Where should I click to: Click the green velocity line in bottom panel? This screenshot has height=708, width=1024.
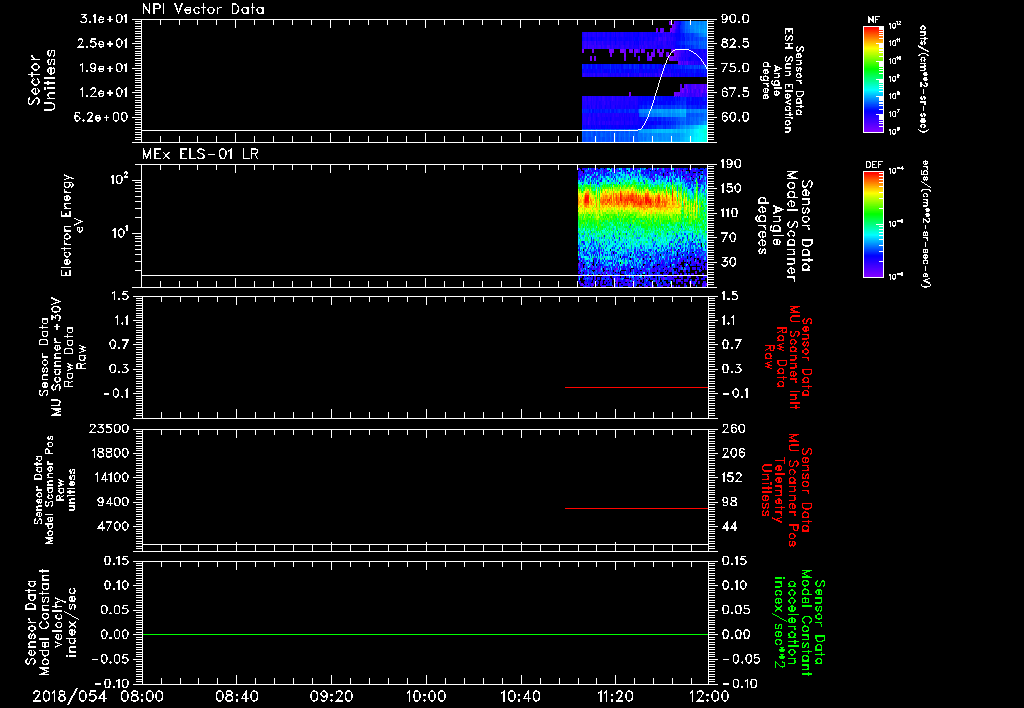tap(424, 634)
